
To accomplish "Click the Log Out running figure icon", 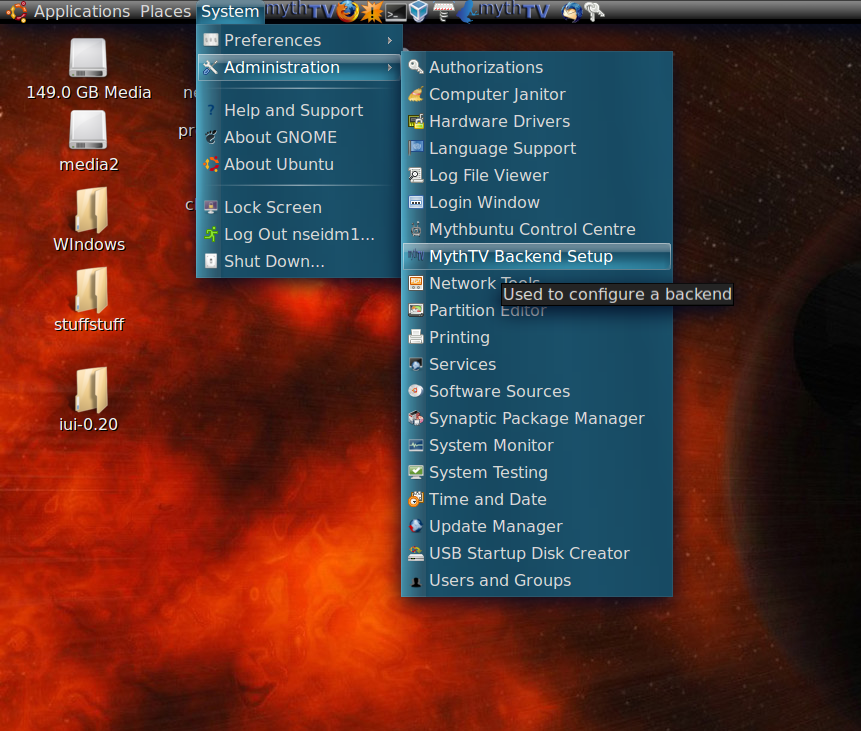I will (x=211, y=234).
